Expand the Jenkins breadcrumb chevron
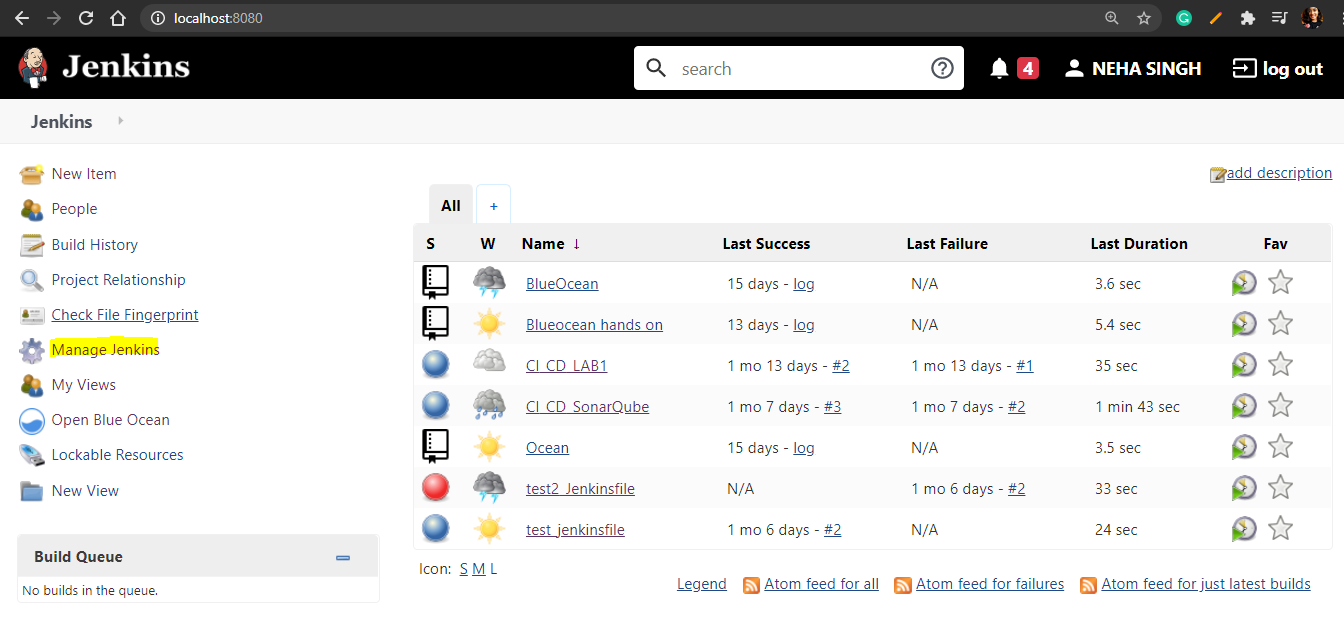 point(119,120)
